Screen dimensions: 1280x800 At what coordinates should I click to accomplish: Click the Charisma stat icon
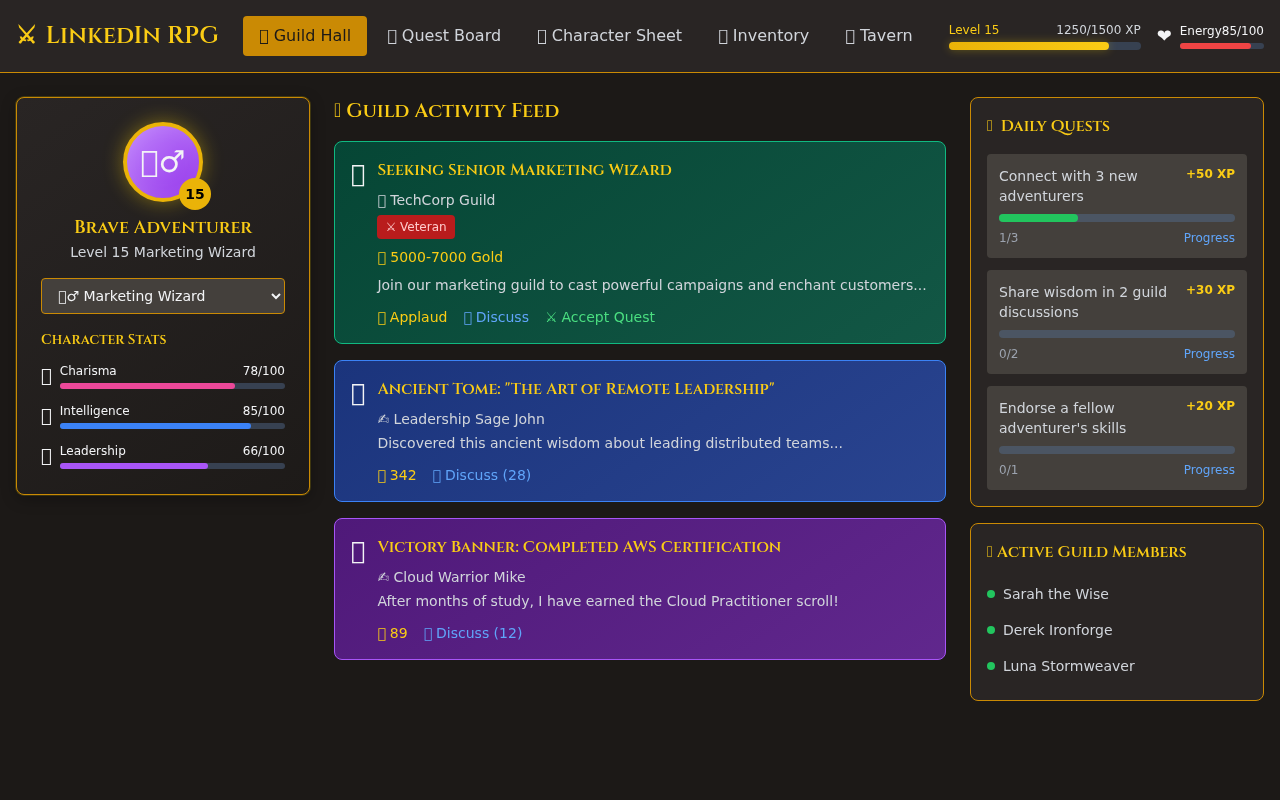[46, 376]
